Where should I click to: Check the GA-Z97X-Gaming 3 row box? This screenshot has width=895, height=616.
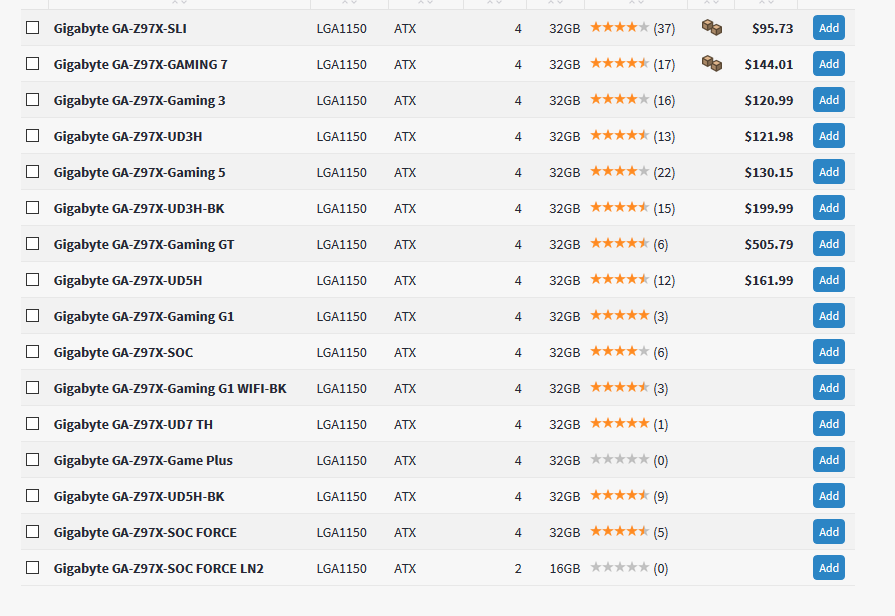click(33, 99)
